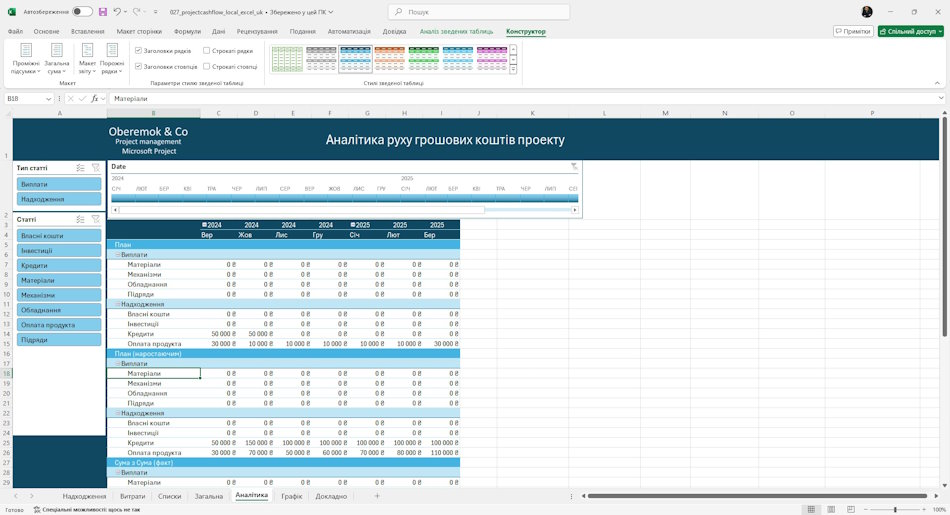Click the insert function fx icon

coord(95,98)
